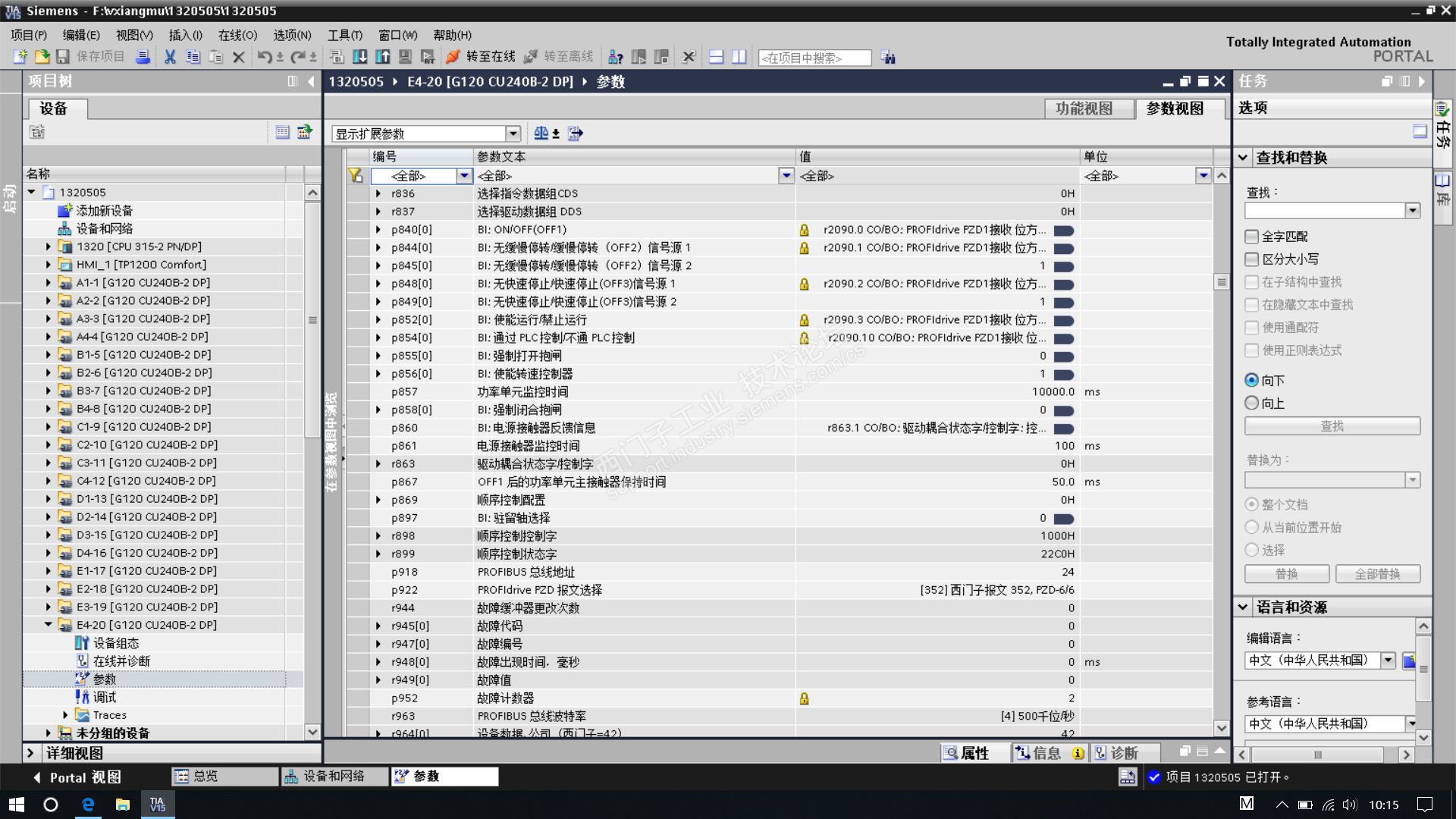
Task: Click the Download to device icon
Action: [x=360, y=57]
